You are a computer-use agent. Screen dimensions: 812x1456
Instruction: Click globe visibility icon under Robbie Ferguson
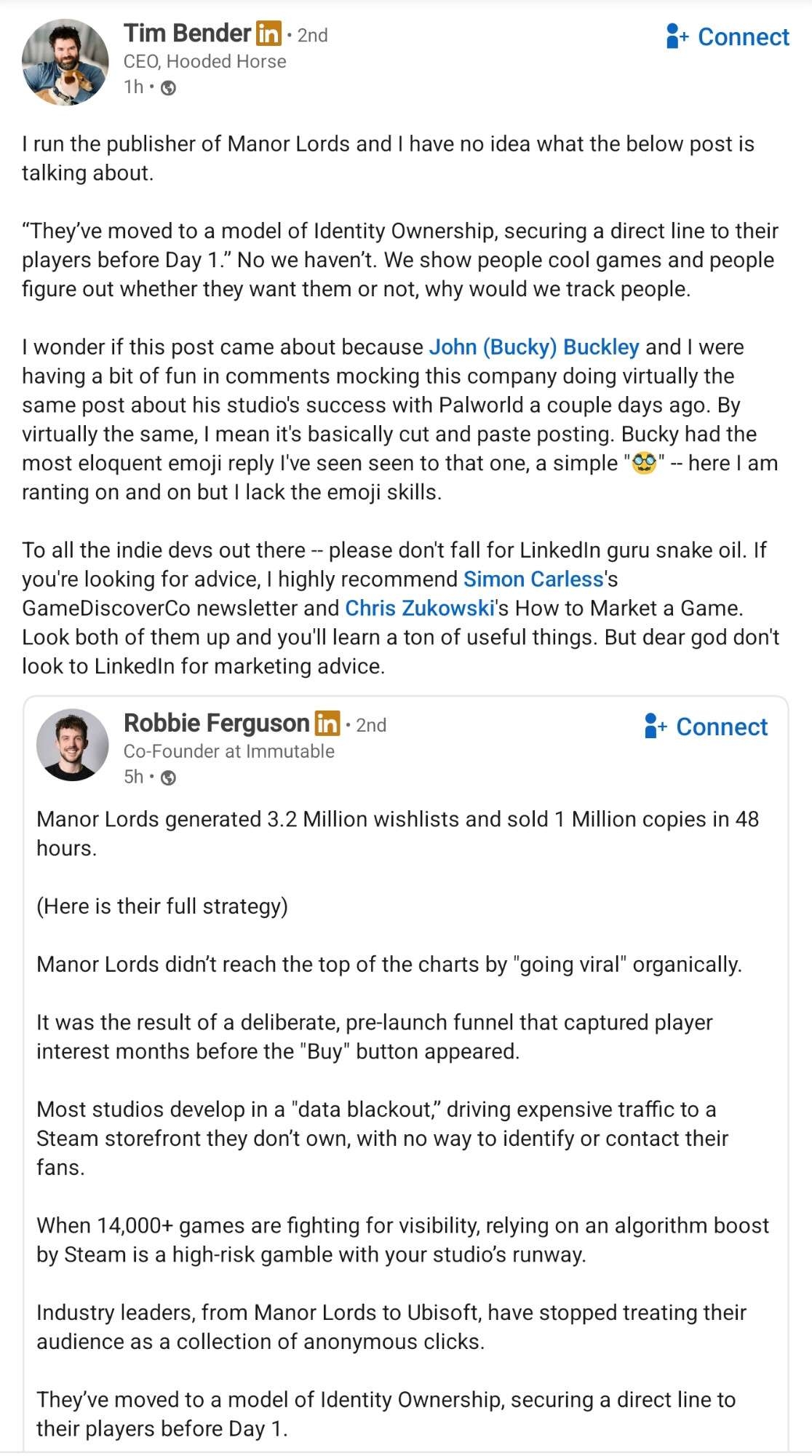pyautogui.click(x=168, y=778)
